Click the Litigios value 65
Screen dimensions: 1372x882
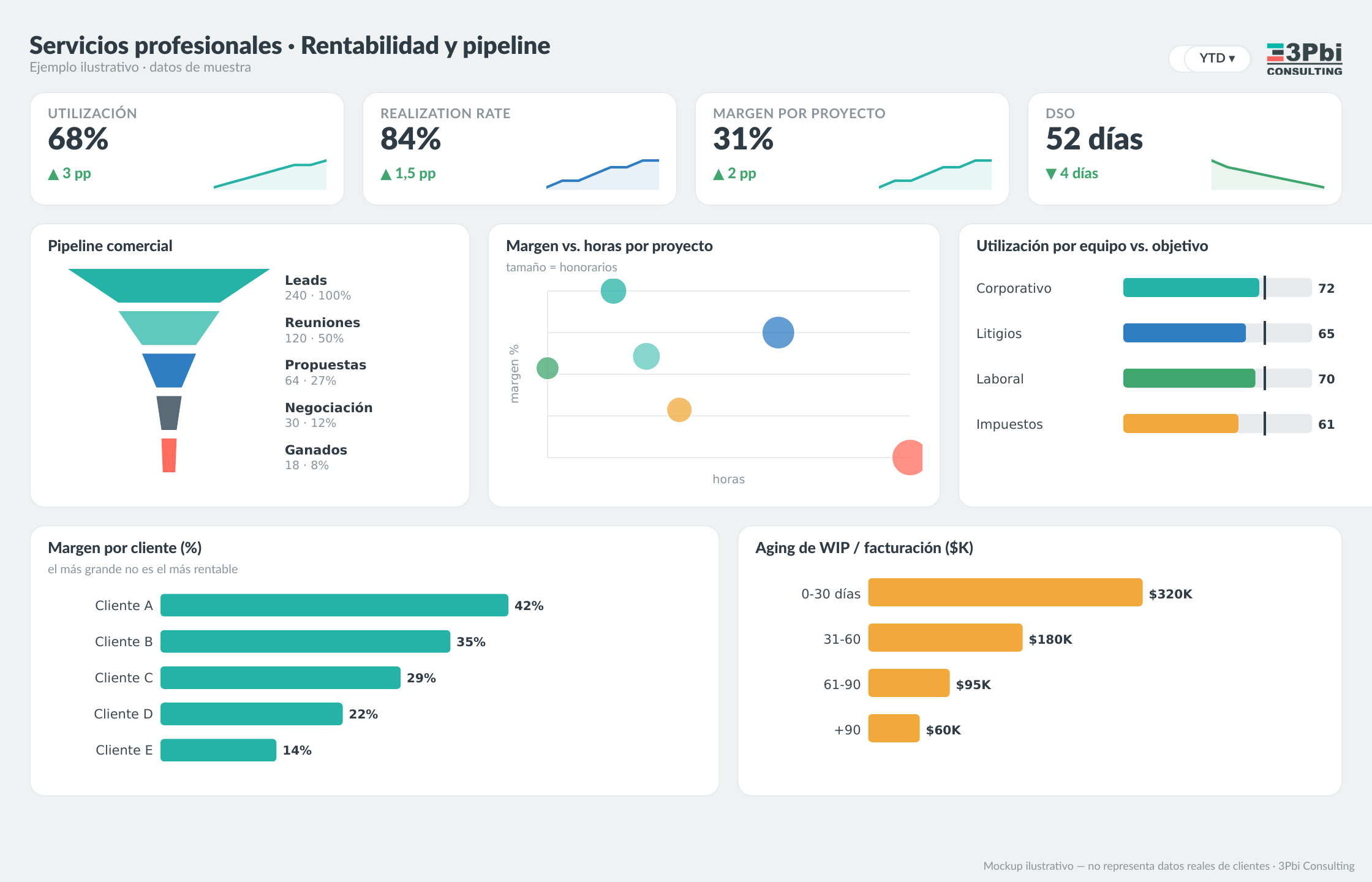tap(1326, 334)
